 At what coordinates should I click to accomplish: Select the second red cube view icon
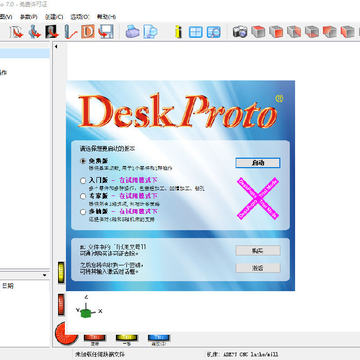click(276, 32)
